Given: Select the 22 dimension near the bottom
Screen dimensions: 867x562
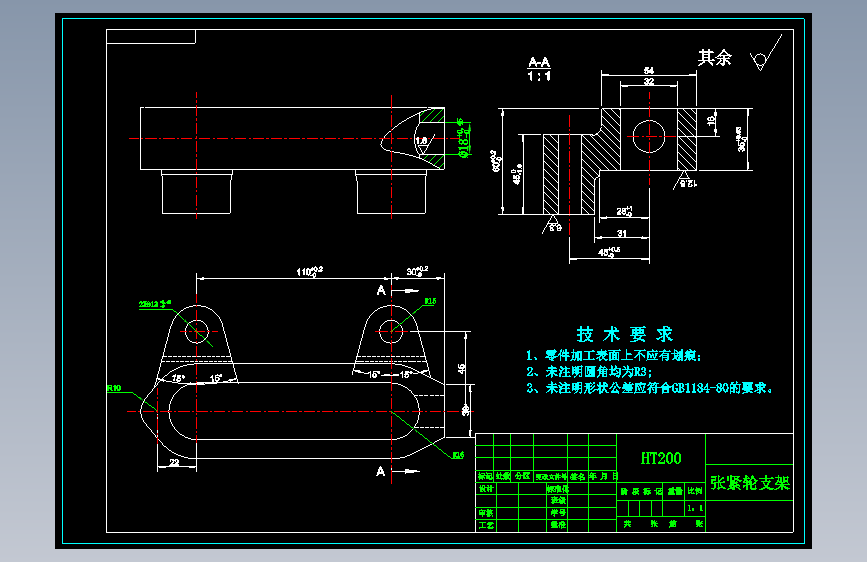Looking at the screenshot, I should pyautogui.click(x=174, y=462).
